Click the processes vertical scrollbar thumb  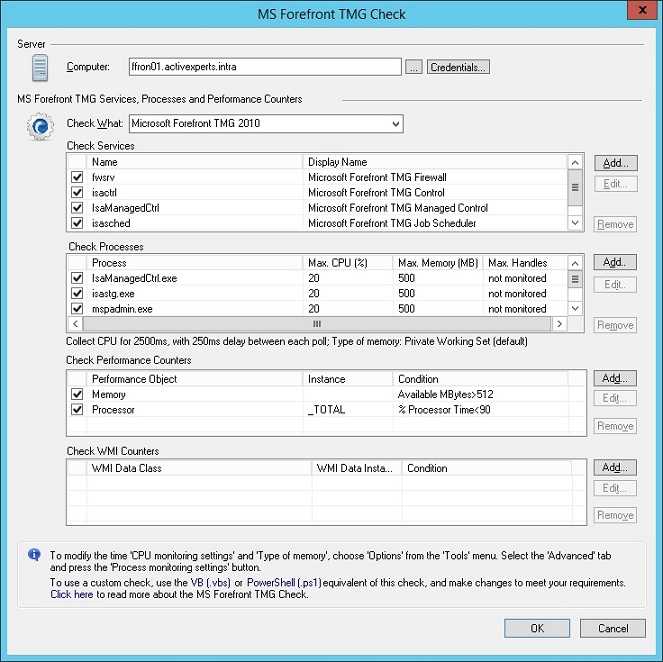tap(575, 279)
